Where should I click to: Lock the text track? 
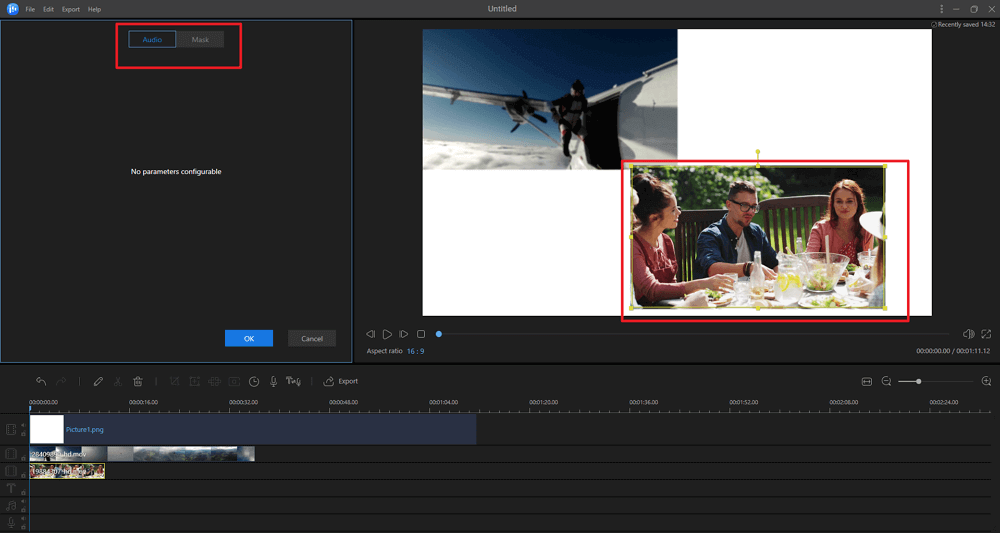[23, 493]
